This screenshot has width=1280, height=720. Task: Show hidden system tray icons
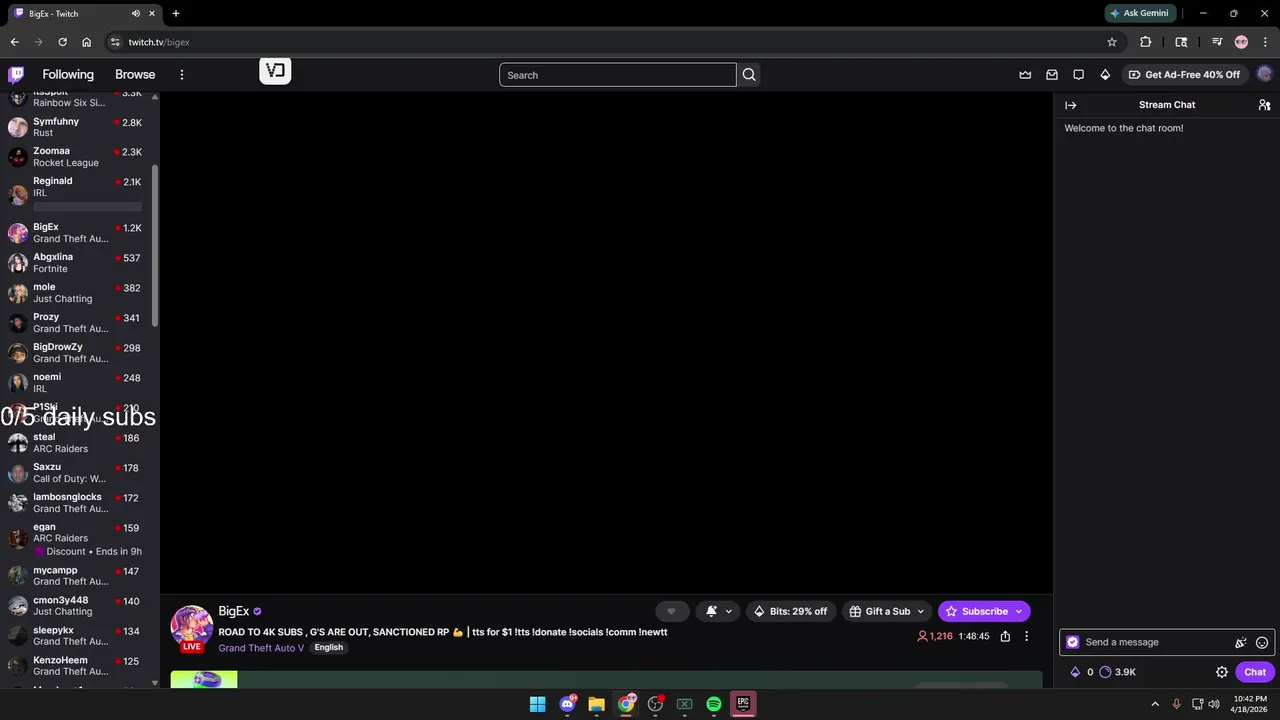pyautogui.click(x=1155, y=704)
